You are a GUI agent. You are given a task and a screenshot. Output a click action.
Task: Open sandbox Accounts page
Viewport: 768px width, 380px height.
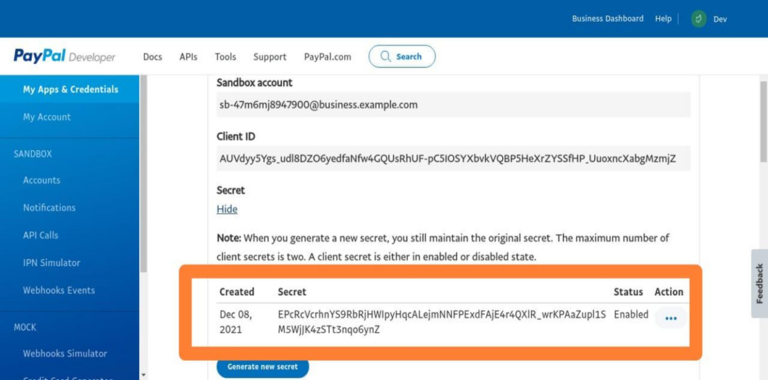42,180
